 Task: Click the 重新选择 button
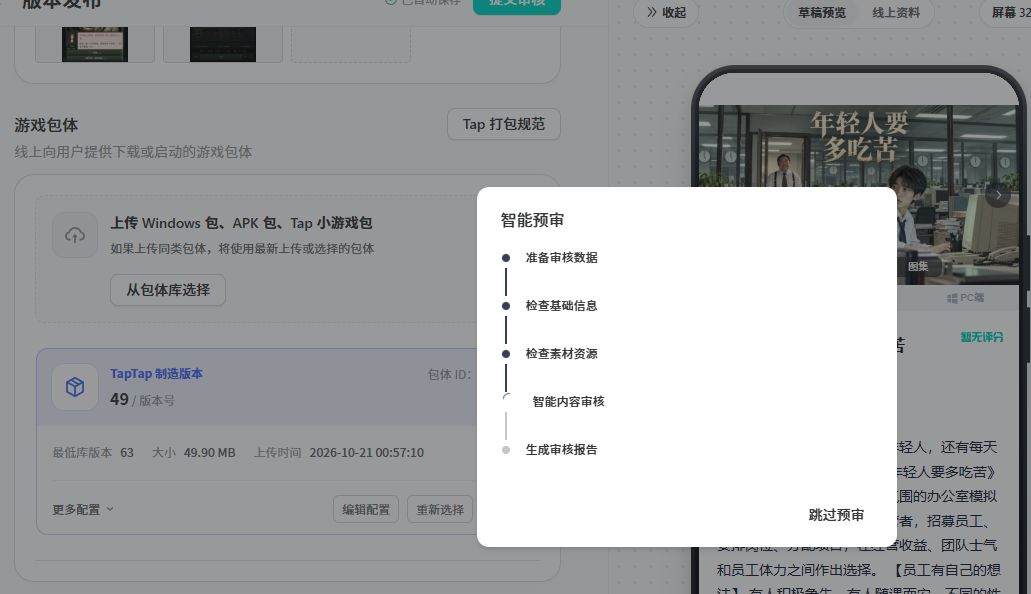[x=440, y=509]
